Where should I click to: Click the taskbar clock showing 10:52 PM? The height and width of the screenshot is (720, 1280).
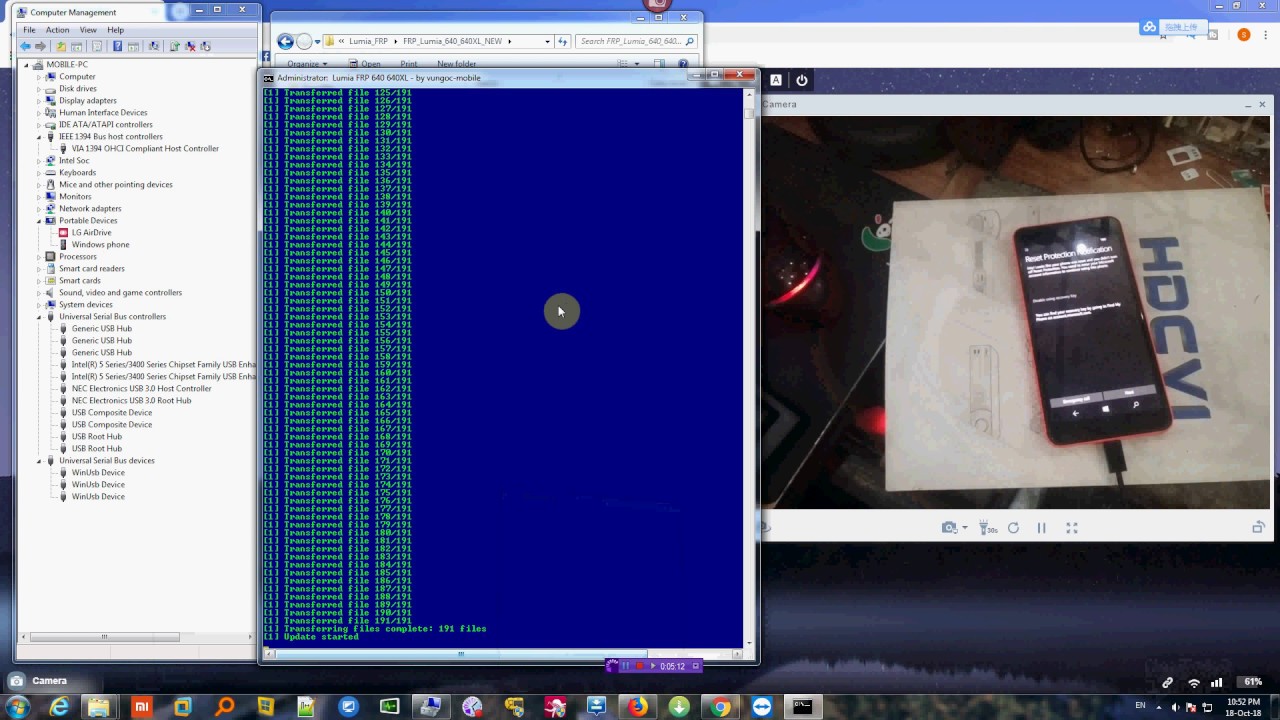[1243, 707]
